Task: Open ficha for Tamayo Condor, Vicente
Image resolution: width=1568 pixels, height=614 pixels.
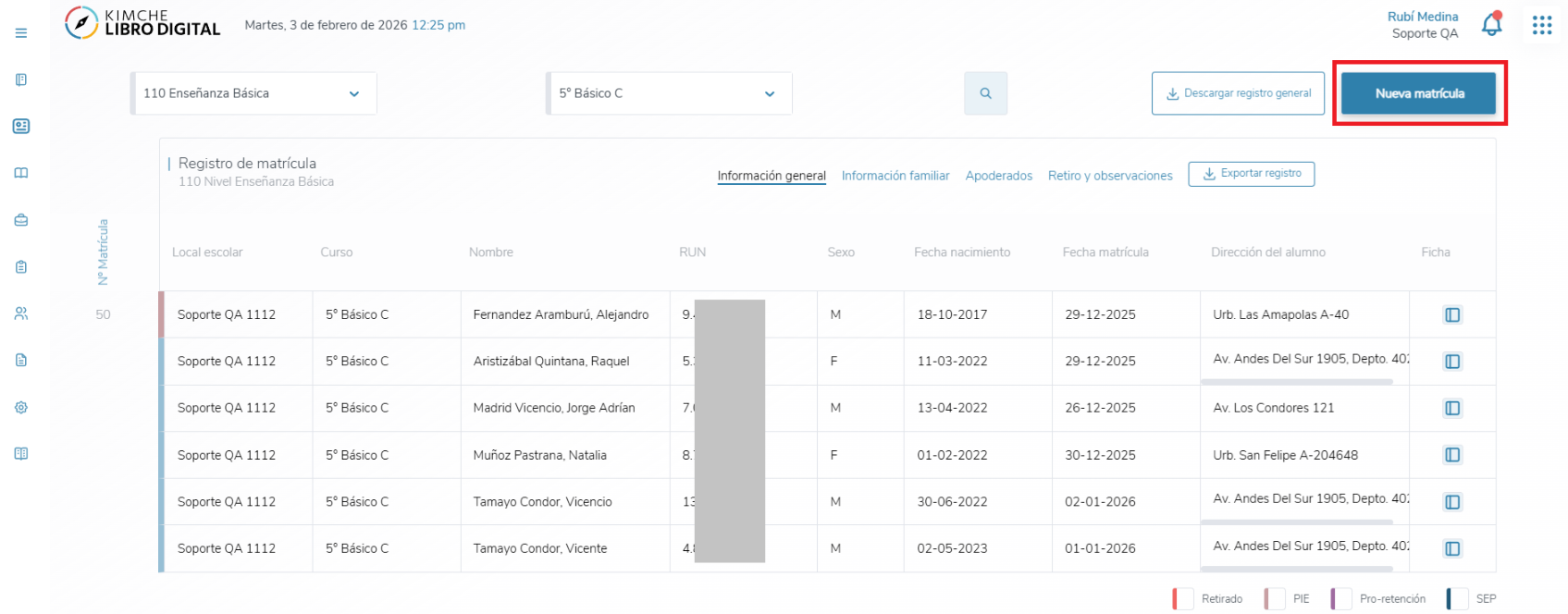Action: click(x=1452, y=549)
